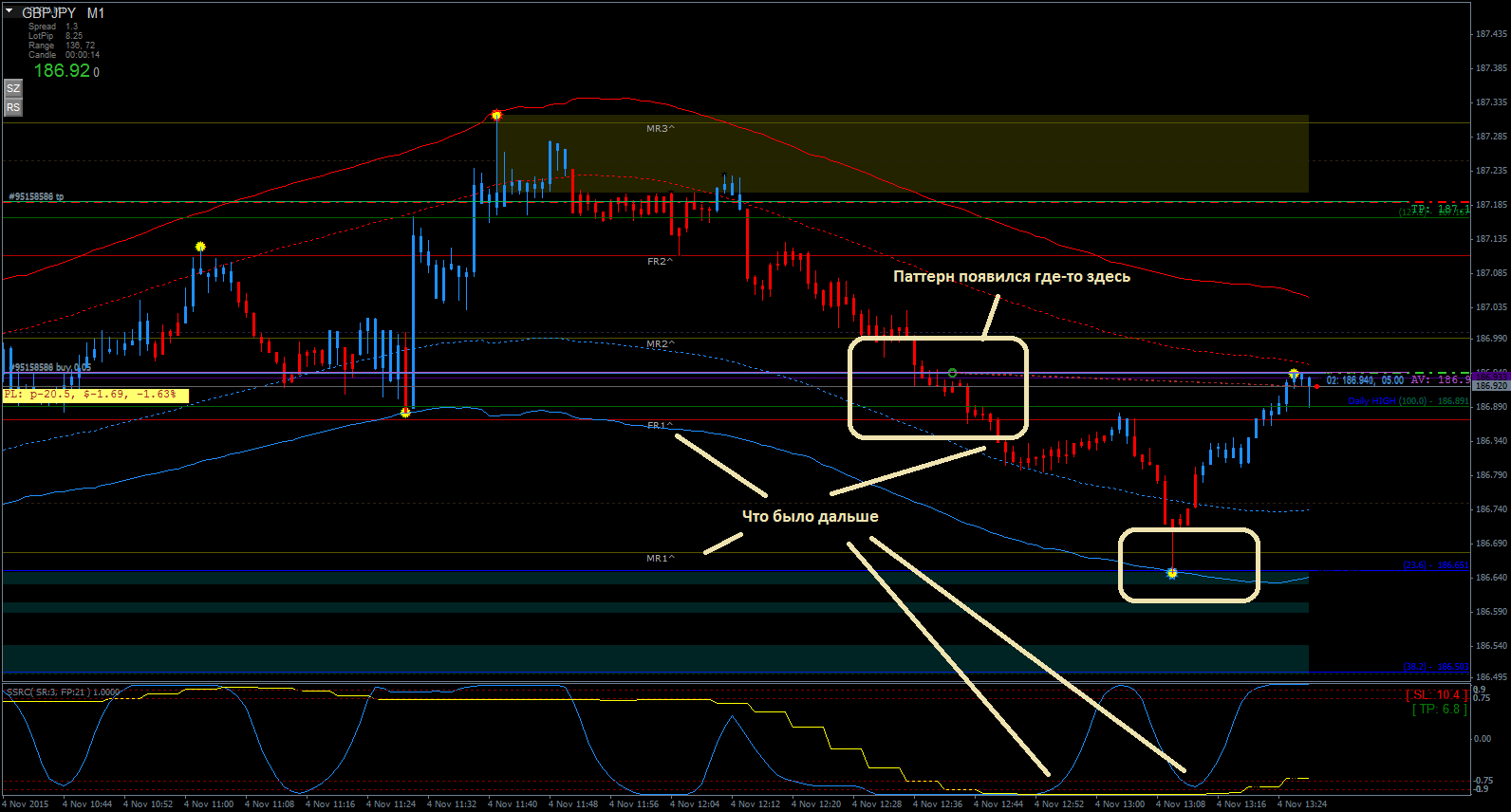Click the SZ button
This screenshot has height=812, width=1511.
coord(13,88)
